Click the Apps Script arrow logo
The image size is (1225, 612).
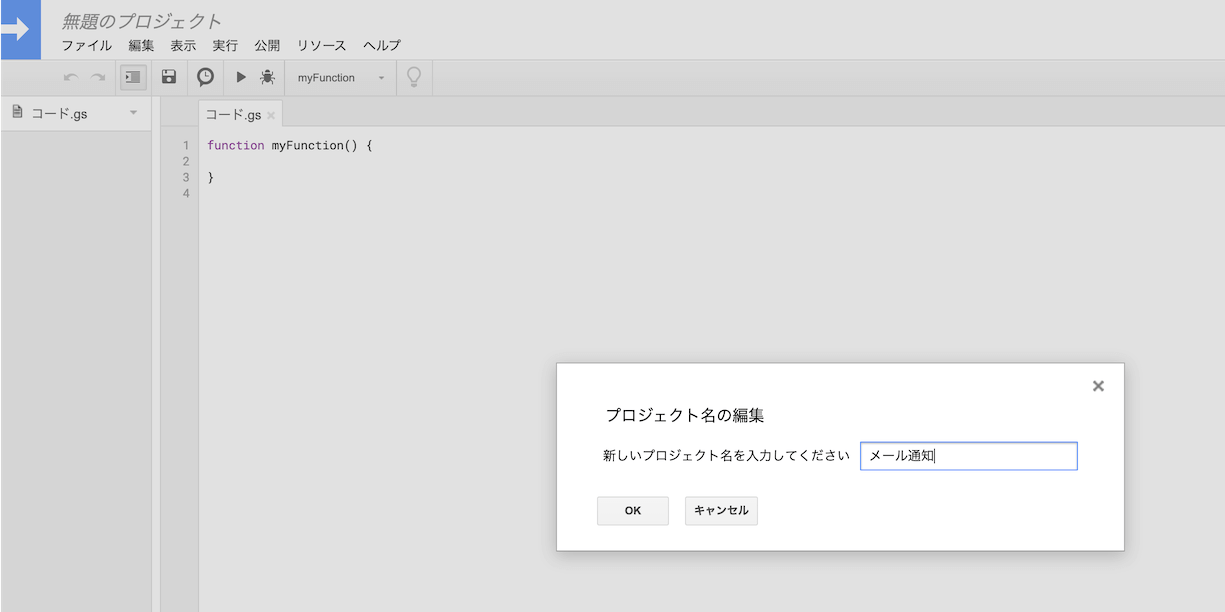pyautogui.click(x=20, y=31)
